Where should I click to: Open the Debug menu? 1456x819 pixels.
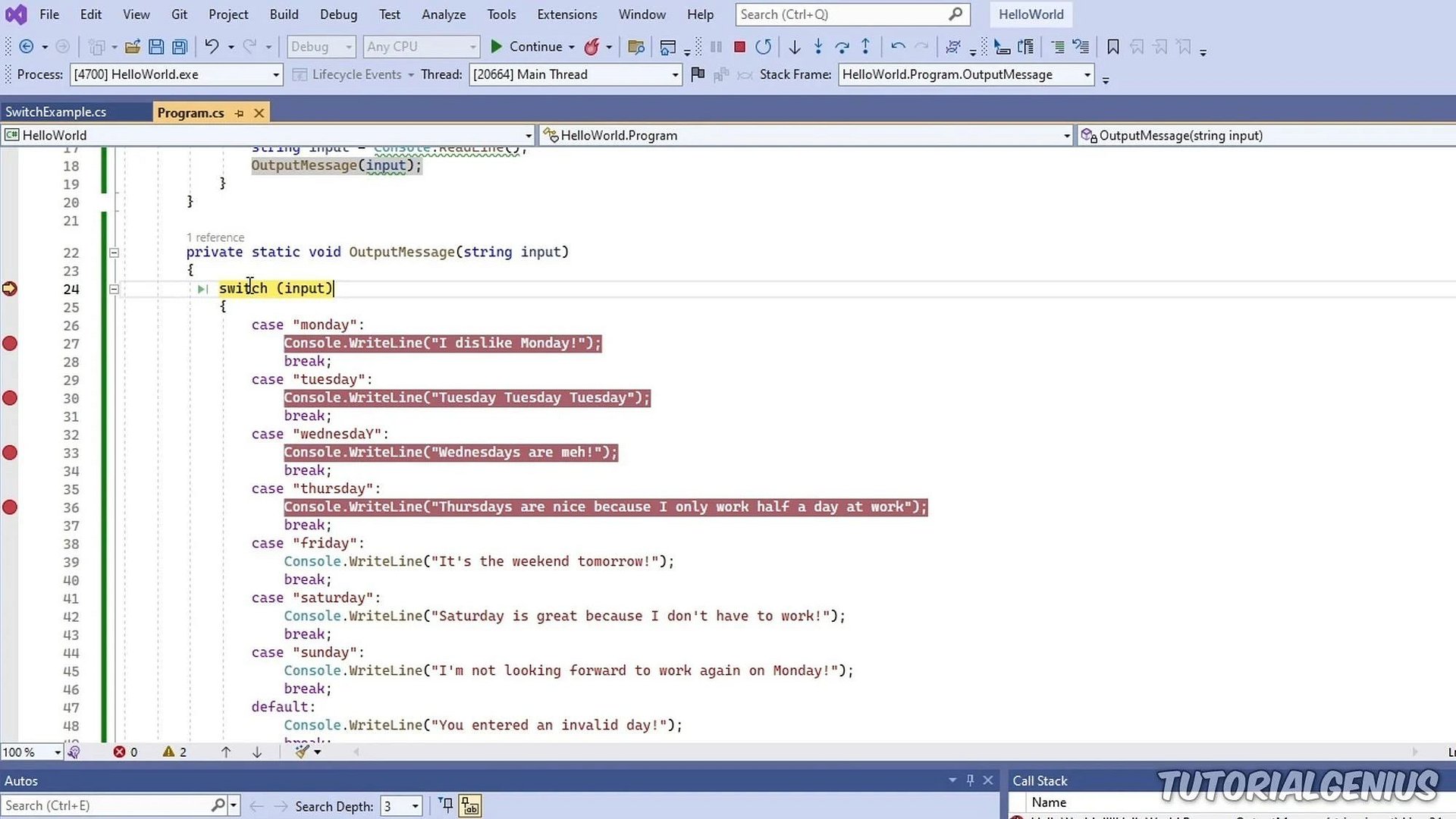click(338, 14)
